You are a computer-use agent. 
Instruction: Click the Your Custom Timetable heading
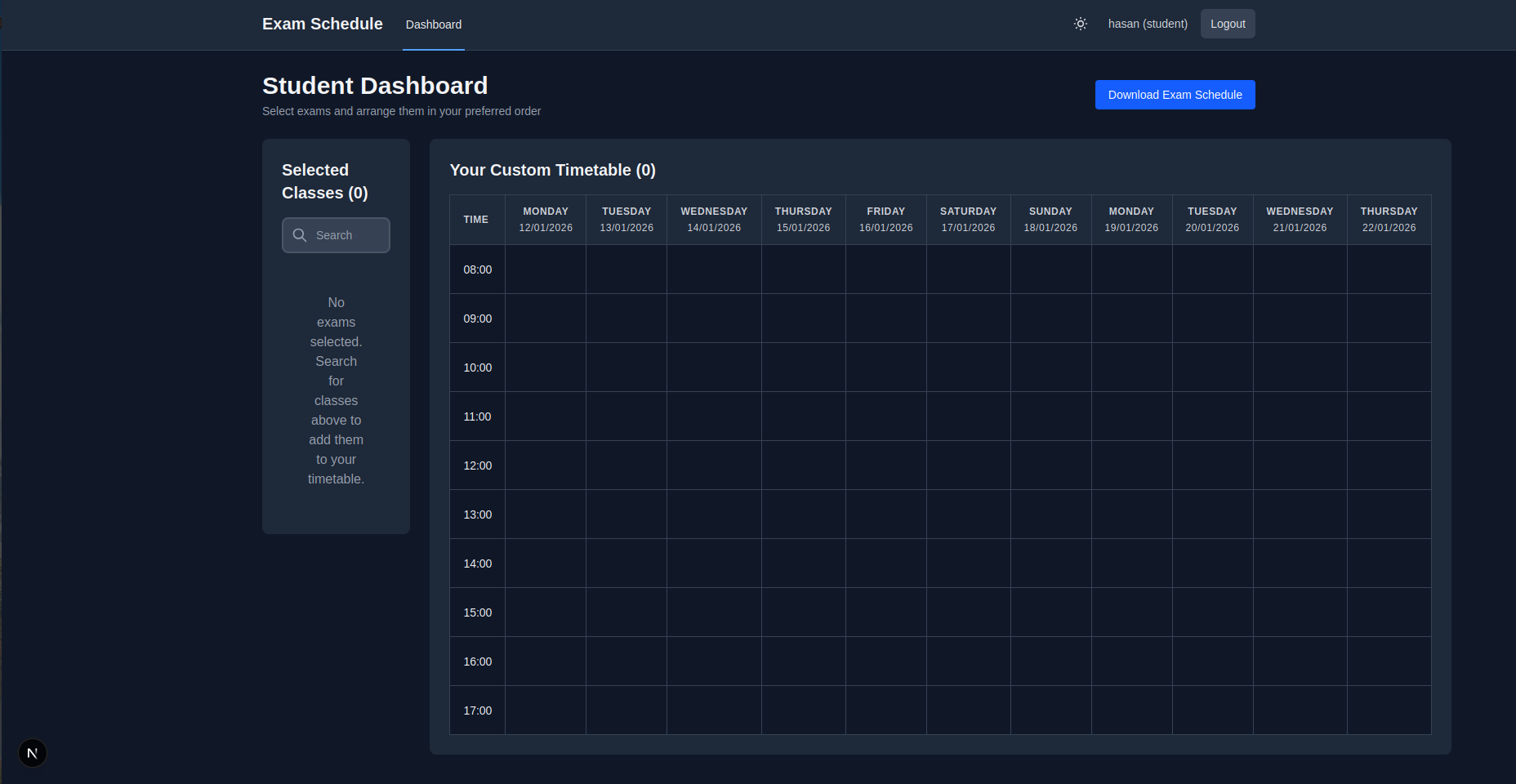coord(552,170)
